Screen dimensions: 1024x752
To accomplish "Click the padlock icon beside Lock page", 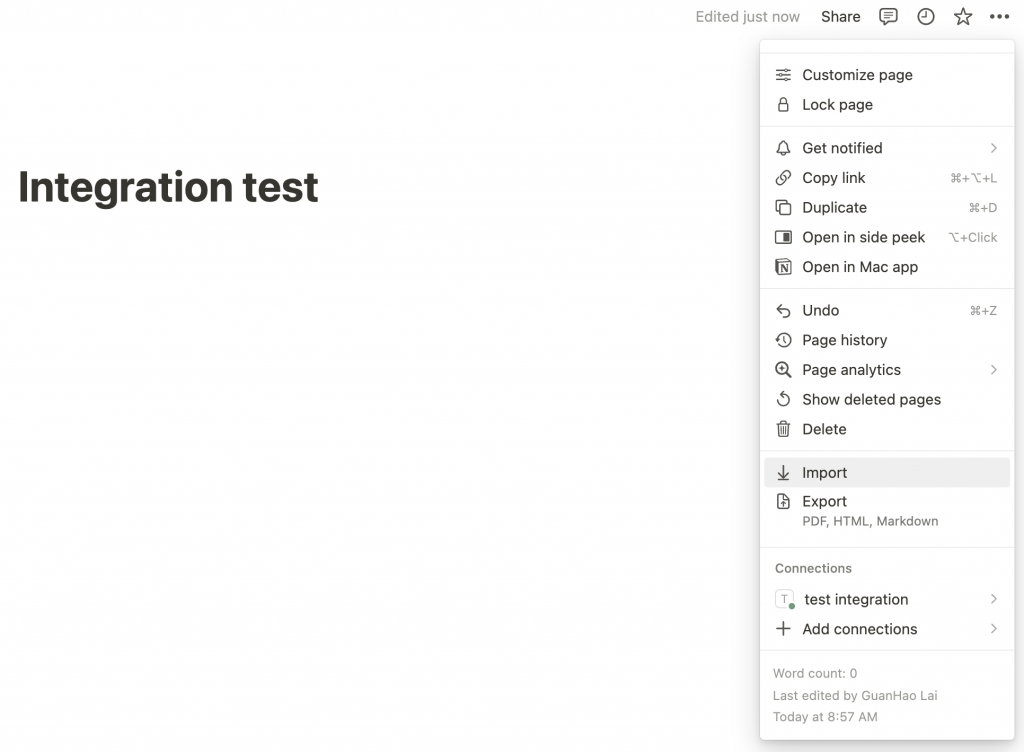I will (783, 105).
